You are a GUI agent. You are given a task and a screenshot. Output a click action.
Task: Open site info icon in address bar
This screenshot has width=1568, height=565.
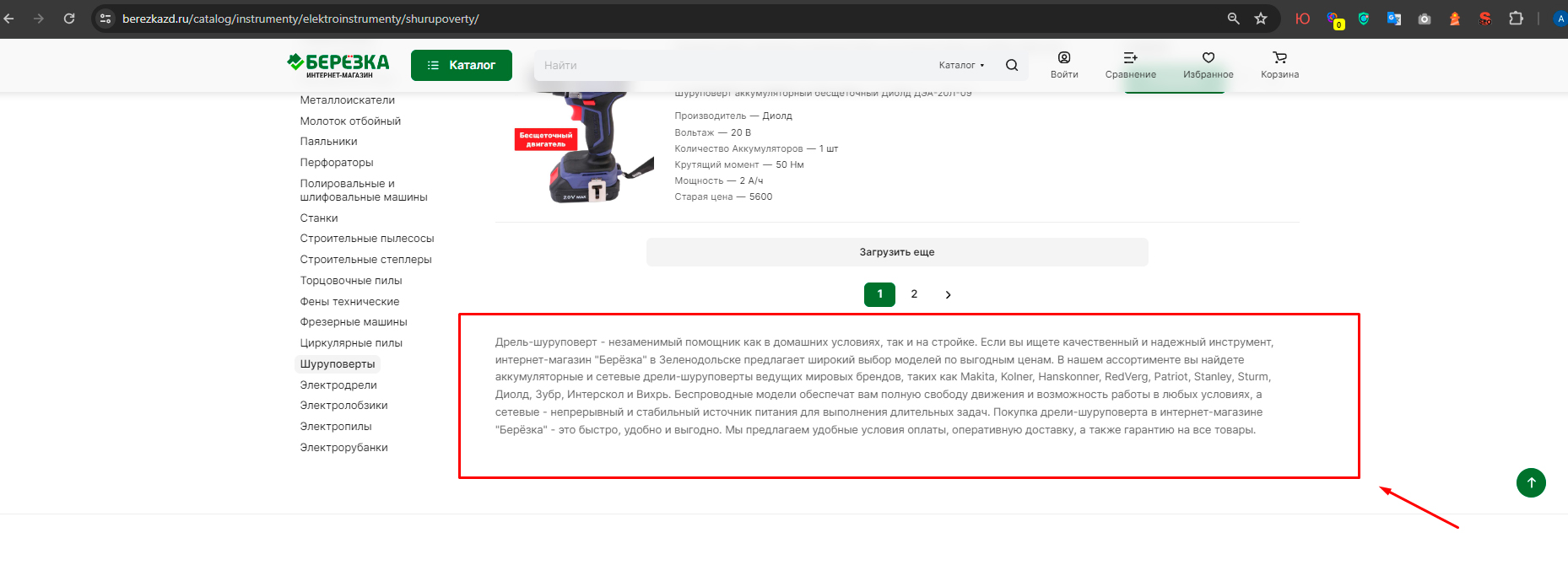point(105,19)
